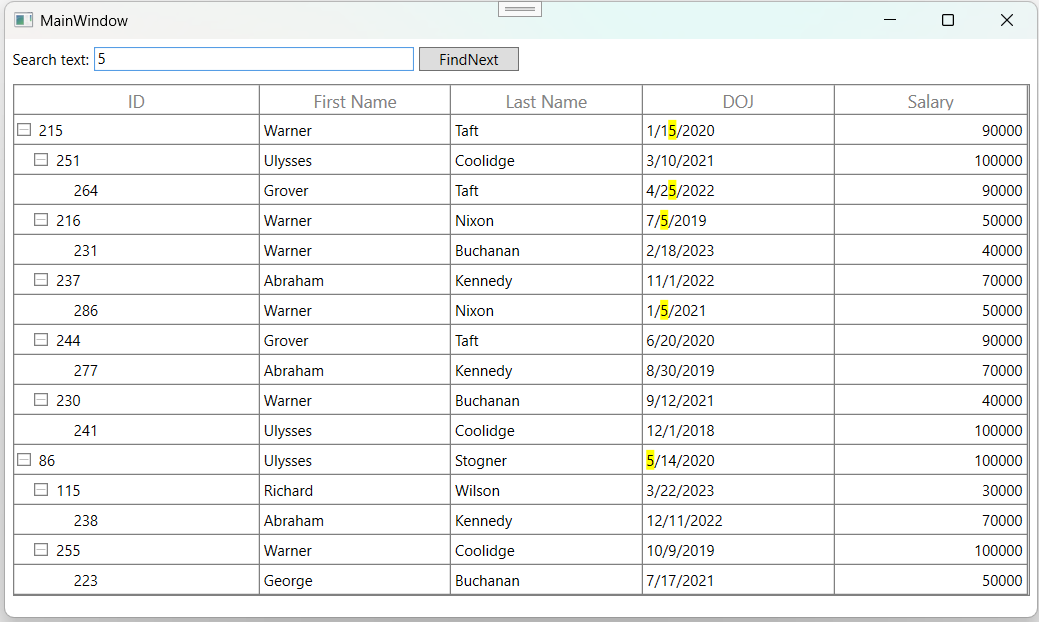The image size is (1039, 622).
Task: Select the DOJ cell 3/22/2023
Action: coord(738,490)
